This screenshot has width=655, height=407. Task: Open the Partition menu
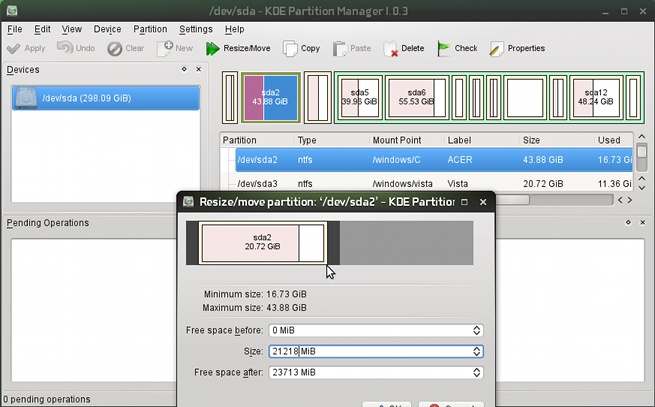150,29
